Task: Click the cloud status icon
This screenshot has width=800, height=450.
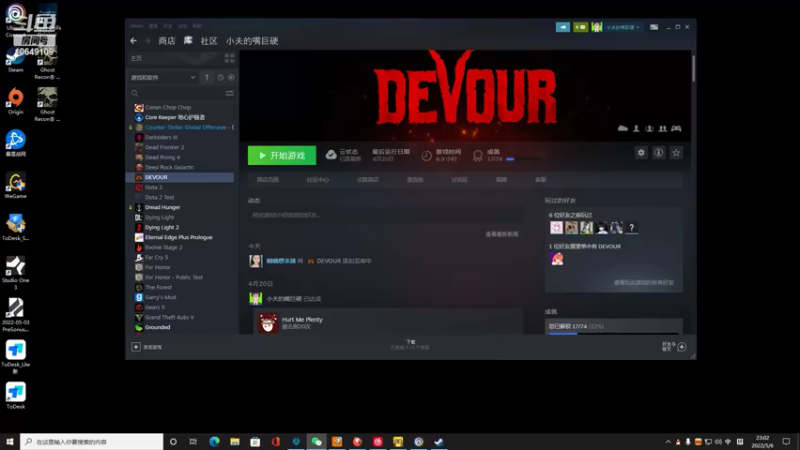Action: (331, 155)
